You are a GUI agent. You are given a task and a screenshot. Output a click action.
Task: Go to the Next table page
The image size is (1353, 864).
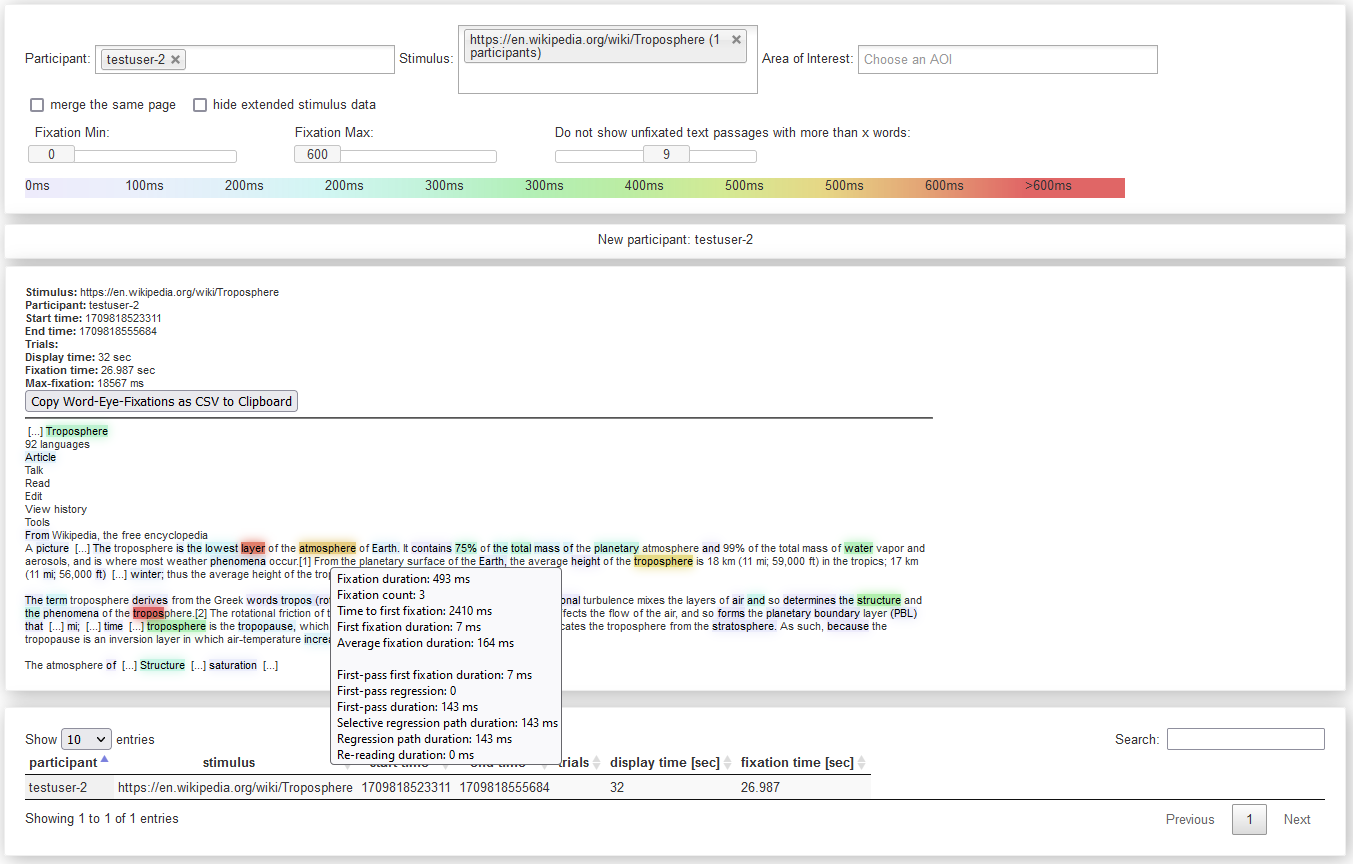[1297, 819]
